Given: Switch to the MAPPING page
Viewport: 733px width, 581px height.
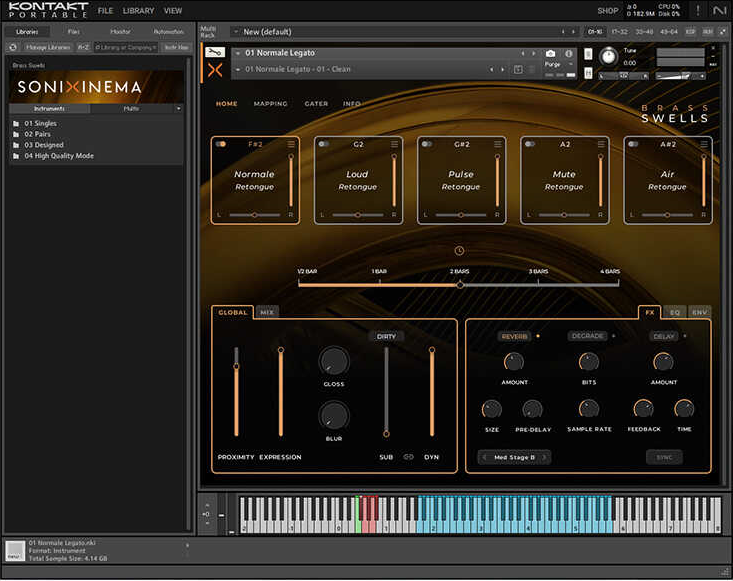Looking at the screenshot, I should 270,104.
